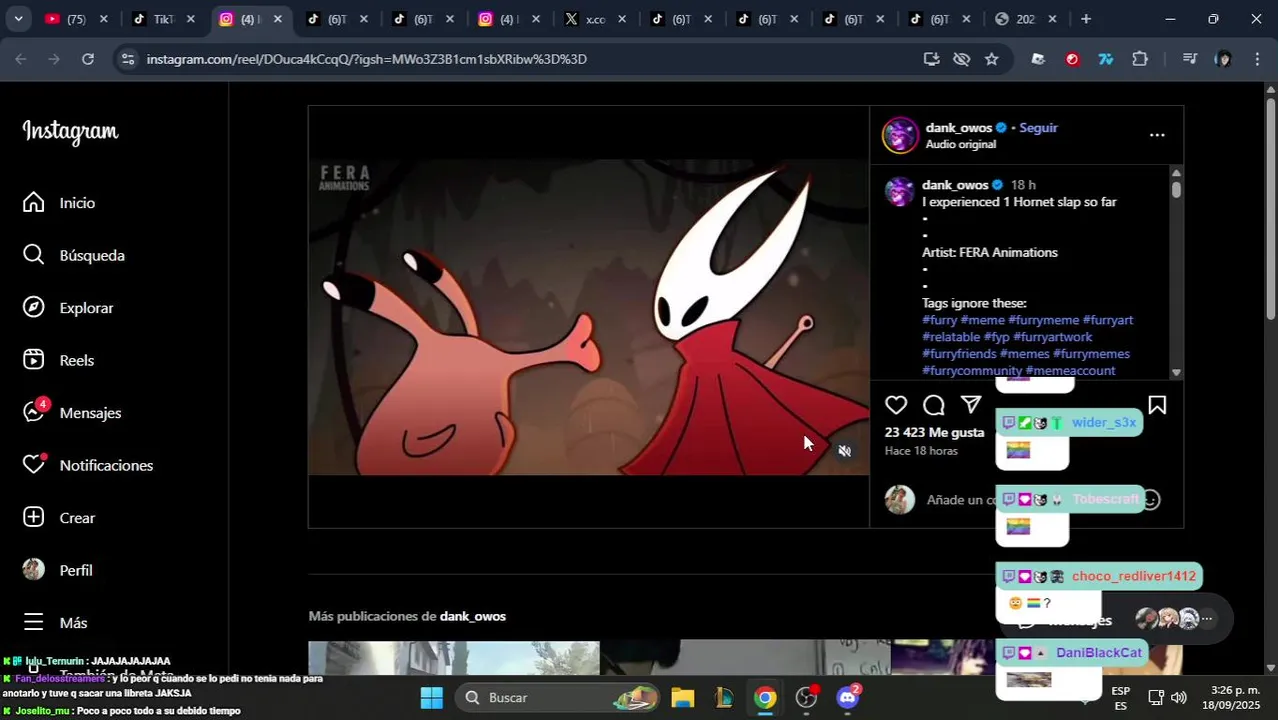Click the ESP language indicator
This screenshot has height=720, width=1278.
(1121, 697)
